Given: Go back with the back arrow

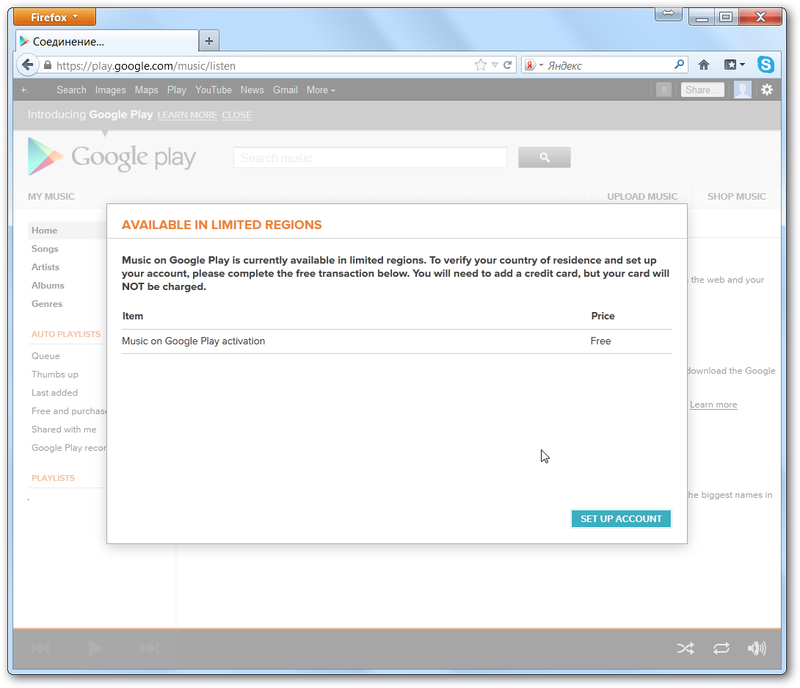Looking at the screenshot, I should pos(28,65).
